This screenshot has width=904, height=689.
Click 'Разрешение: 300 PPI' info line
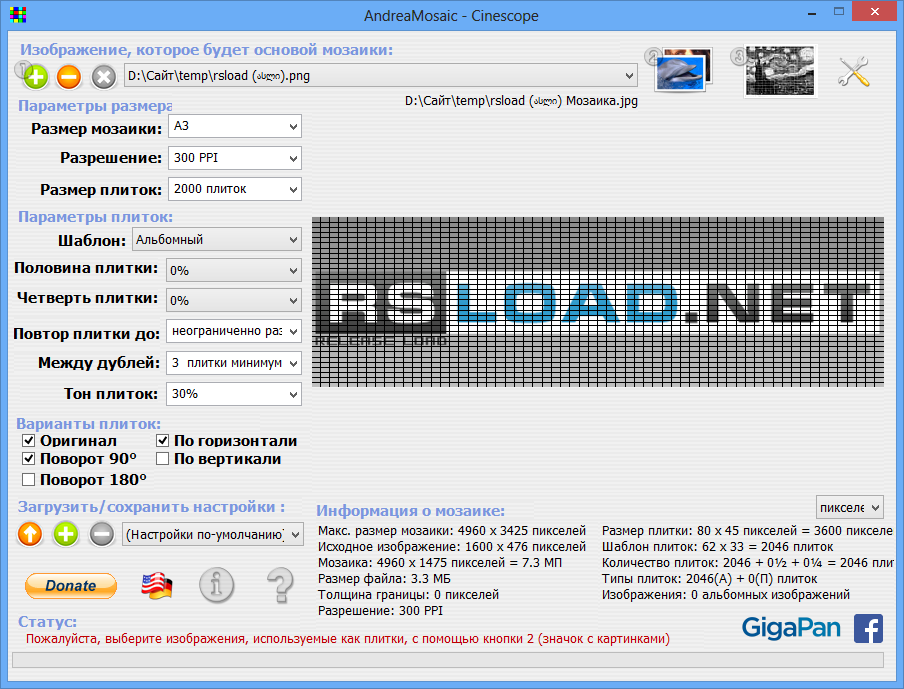381,611
